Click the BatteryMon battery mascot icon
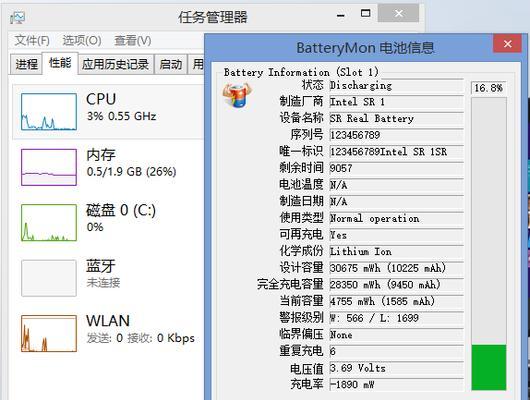Viewport: 530px width, 400px height. [237, 95]
